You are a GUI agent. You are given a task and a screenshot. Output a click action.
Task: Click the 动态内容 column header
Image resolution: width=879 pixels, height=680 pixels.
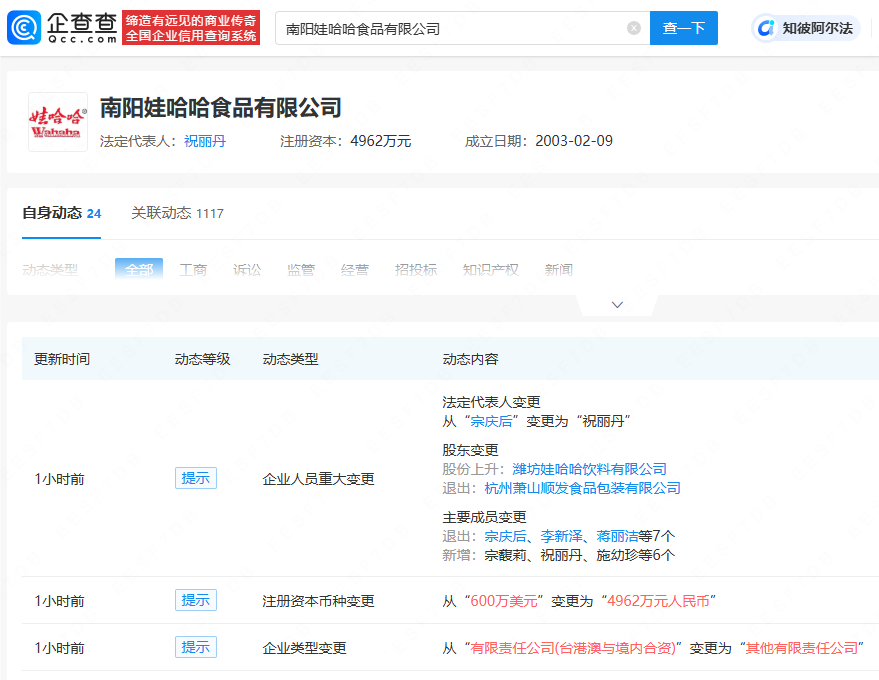[470, 359]
